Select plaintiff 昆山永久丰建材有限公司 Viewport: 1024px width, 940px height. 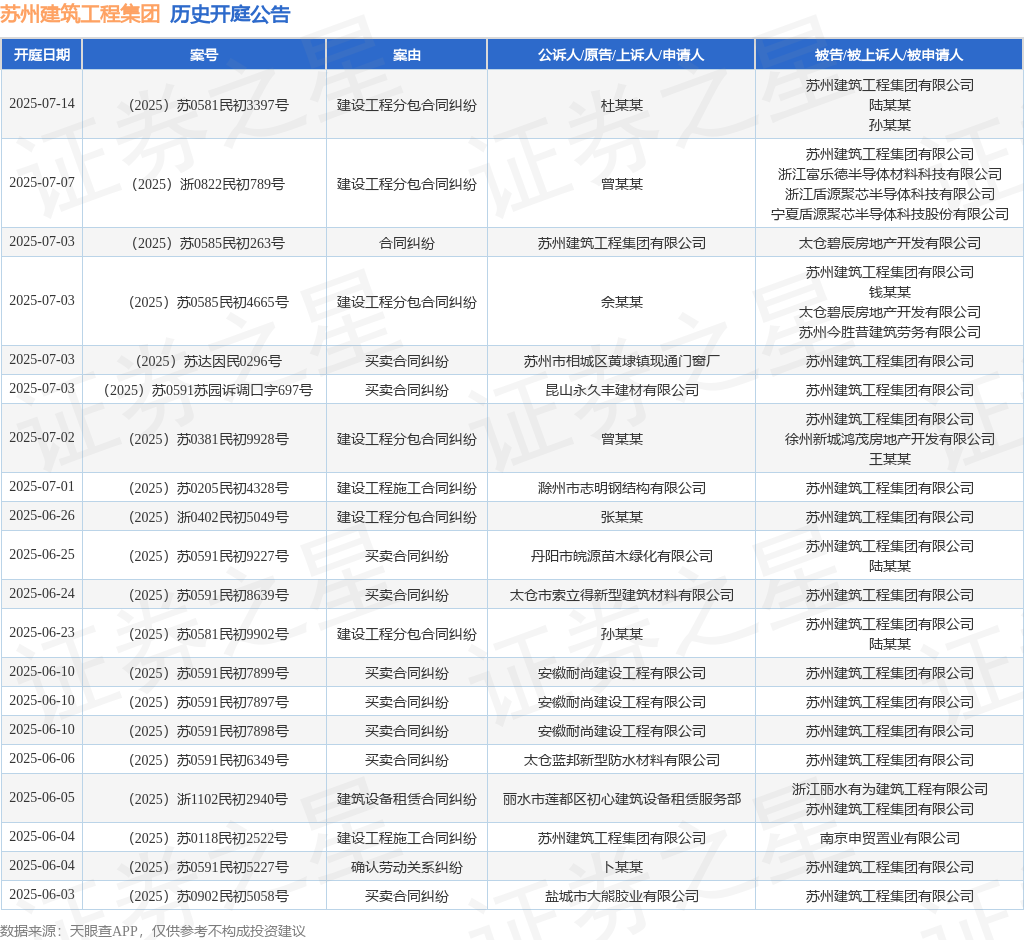pyautogui.click(x=622, y=390)
